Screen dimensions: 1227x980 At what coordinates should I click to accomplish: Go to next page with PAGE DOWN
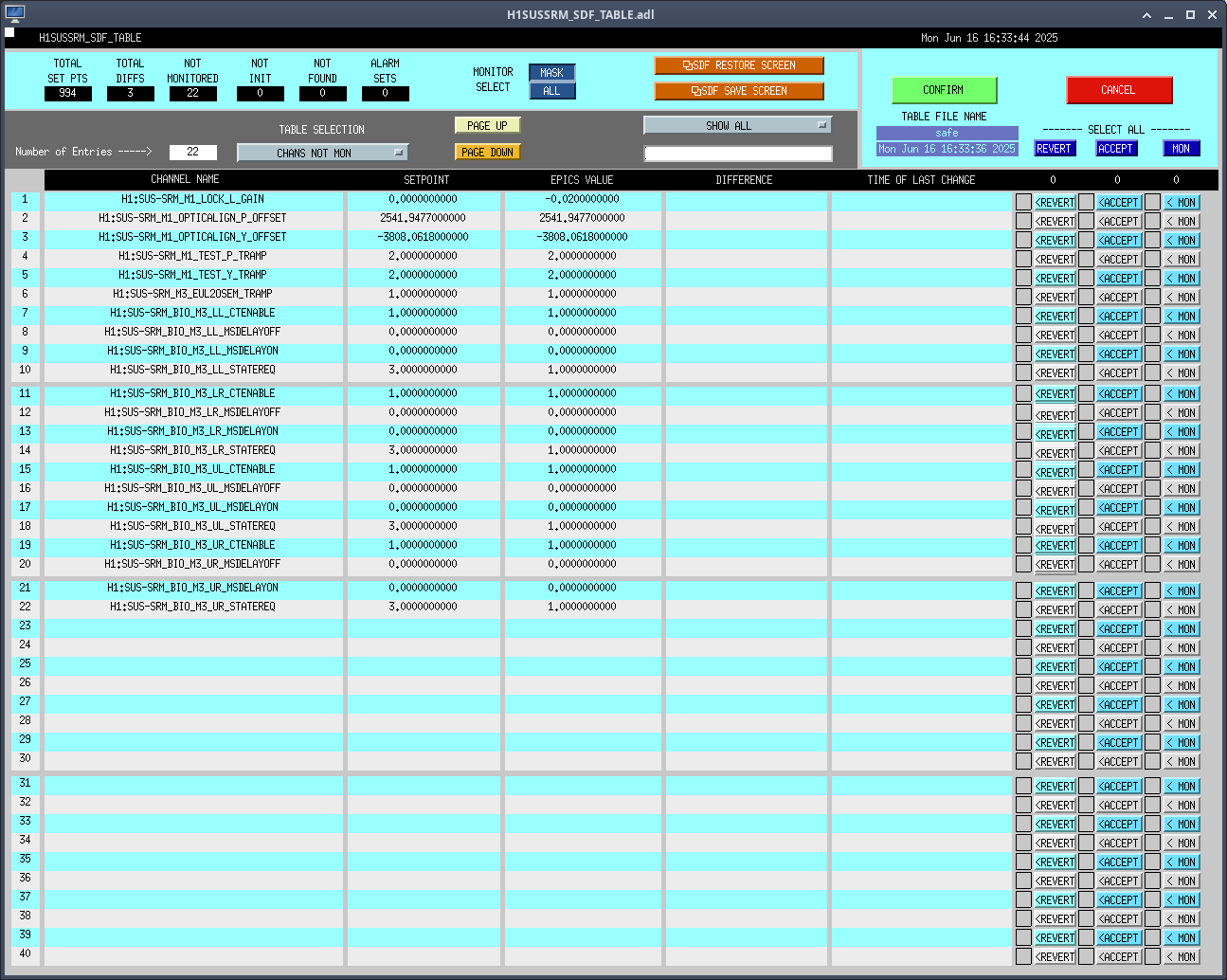487,152
